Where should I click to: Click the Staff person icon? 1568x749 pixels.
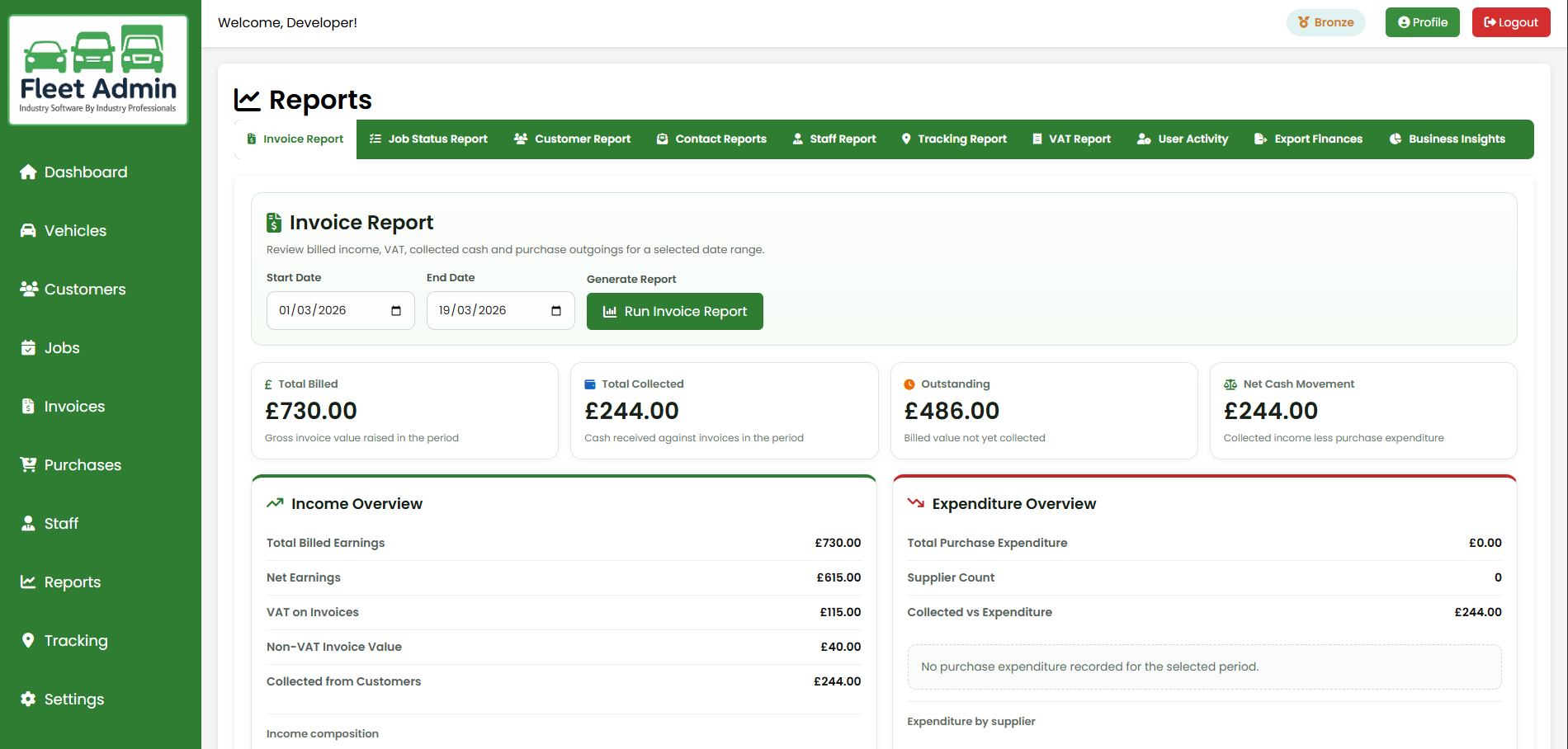tap(28, 523)
